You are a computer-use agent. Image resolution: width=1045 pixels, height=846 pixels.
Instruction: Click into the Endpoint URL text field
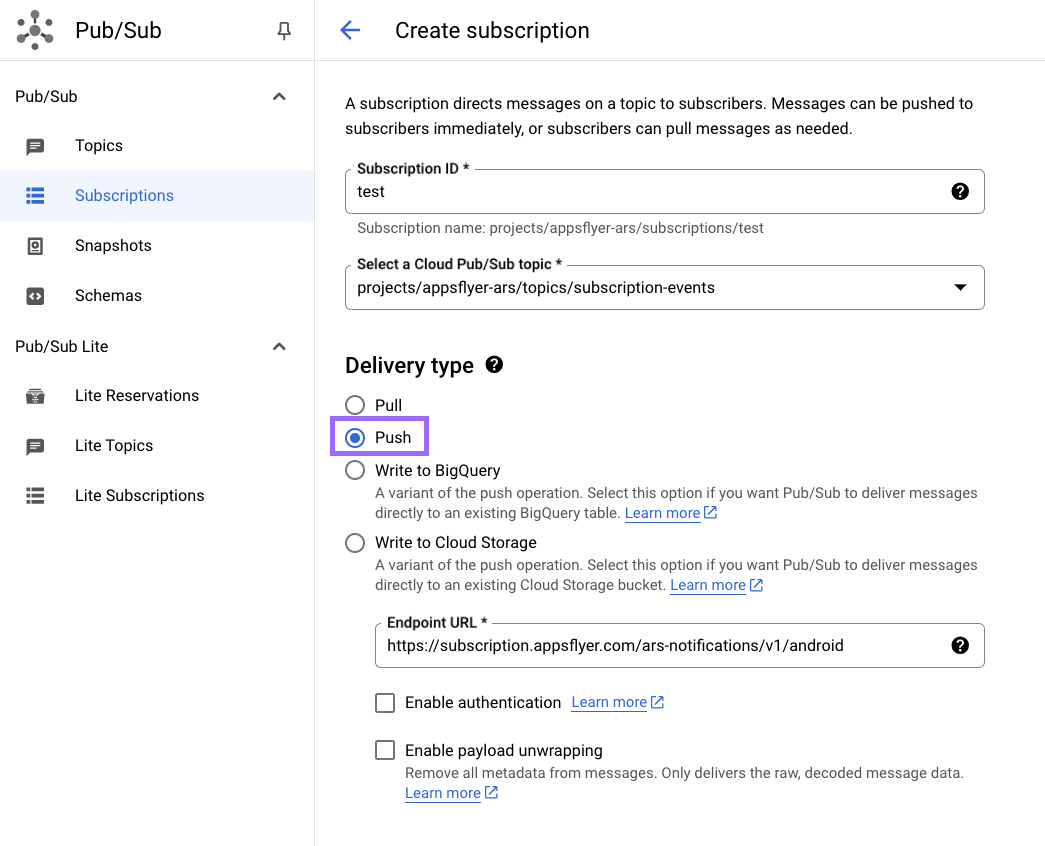point(660,646)
